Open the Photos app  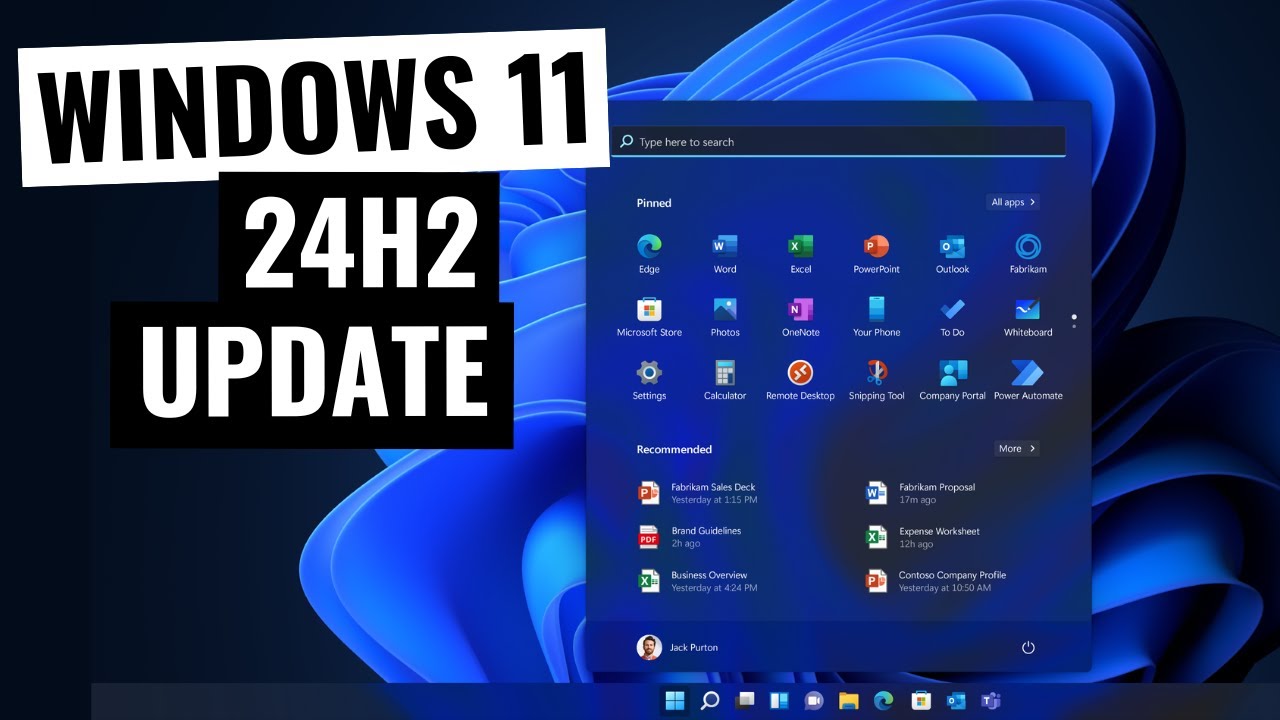click(x=725, y=316)
